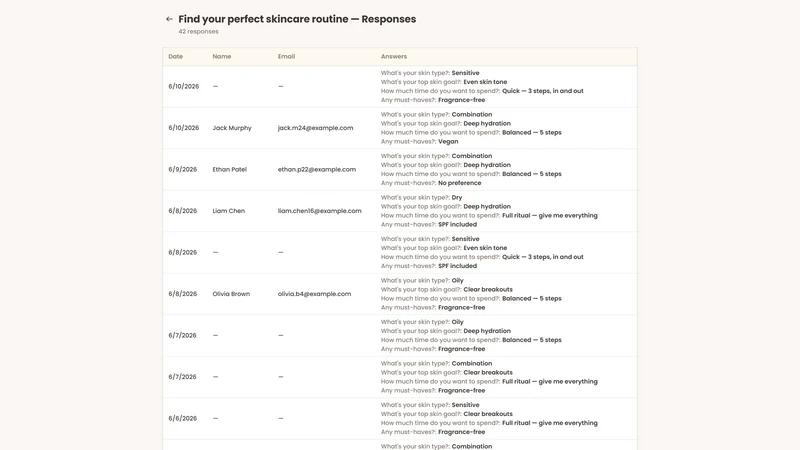Select the Date column header

(x=176, y=57)
